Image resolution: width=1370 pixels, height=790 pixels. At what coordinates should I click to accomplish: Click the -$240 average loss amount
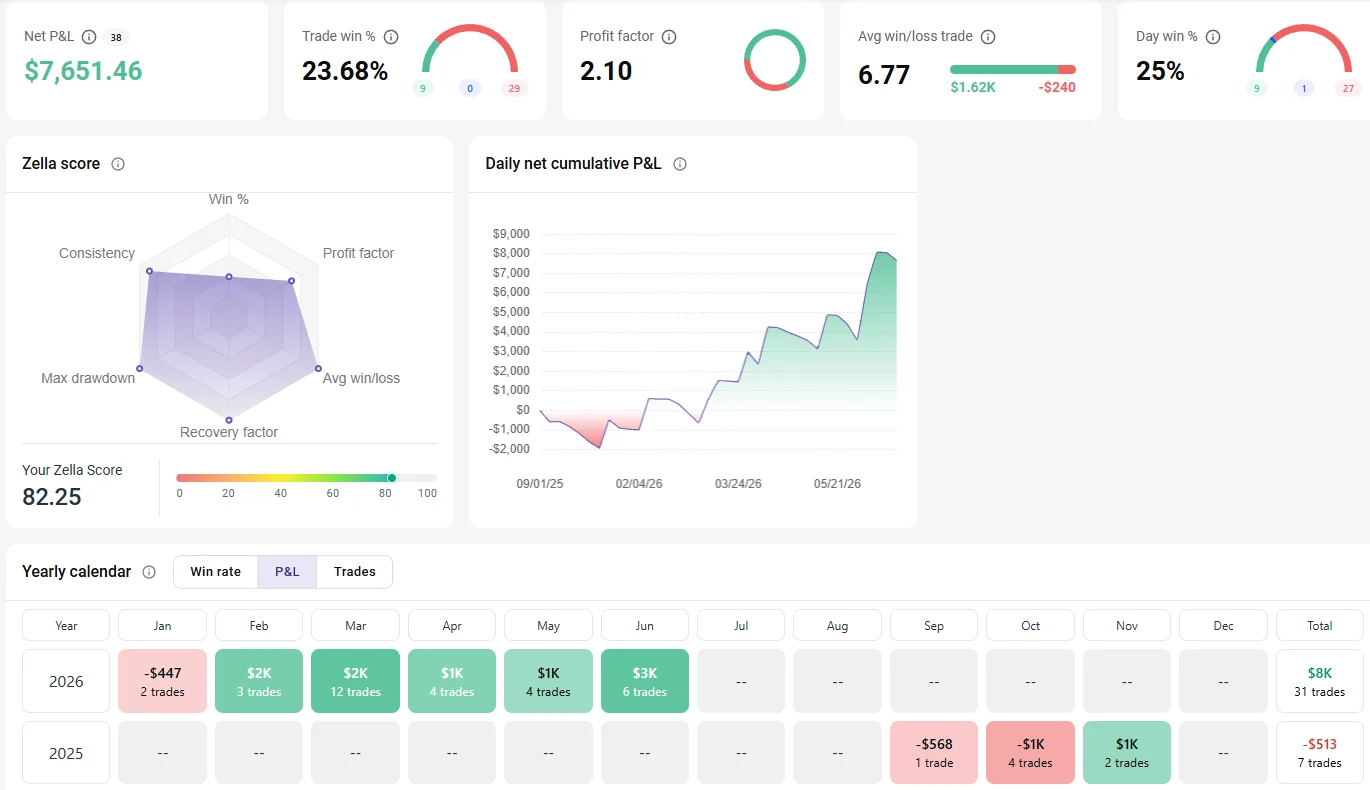pyautogui.click(x=1056, y=87)
